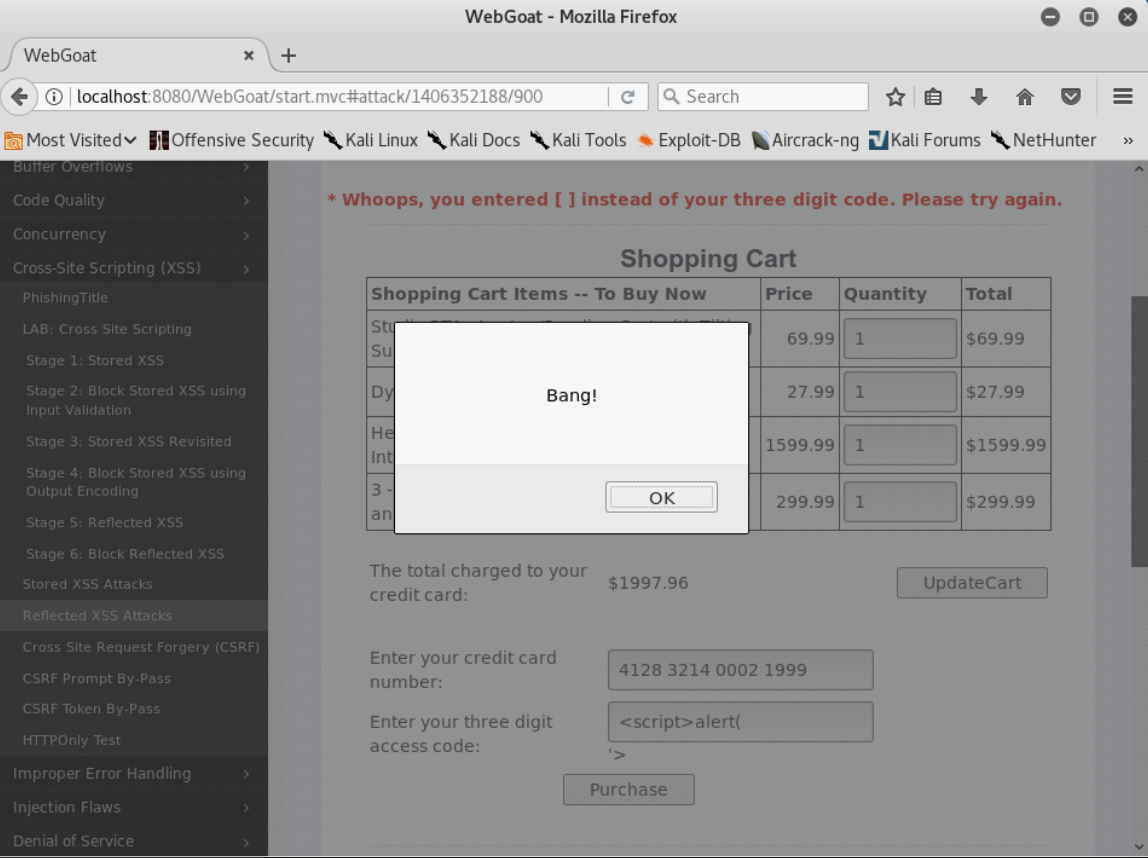This screenshot has width=1148, height=858.
Task: Open HTTPOnly Test lesson
Action: pyautogui.click(x=72, y=740)
